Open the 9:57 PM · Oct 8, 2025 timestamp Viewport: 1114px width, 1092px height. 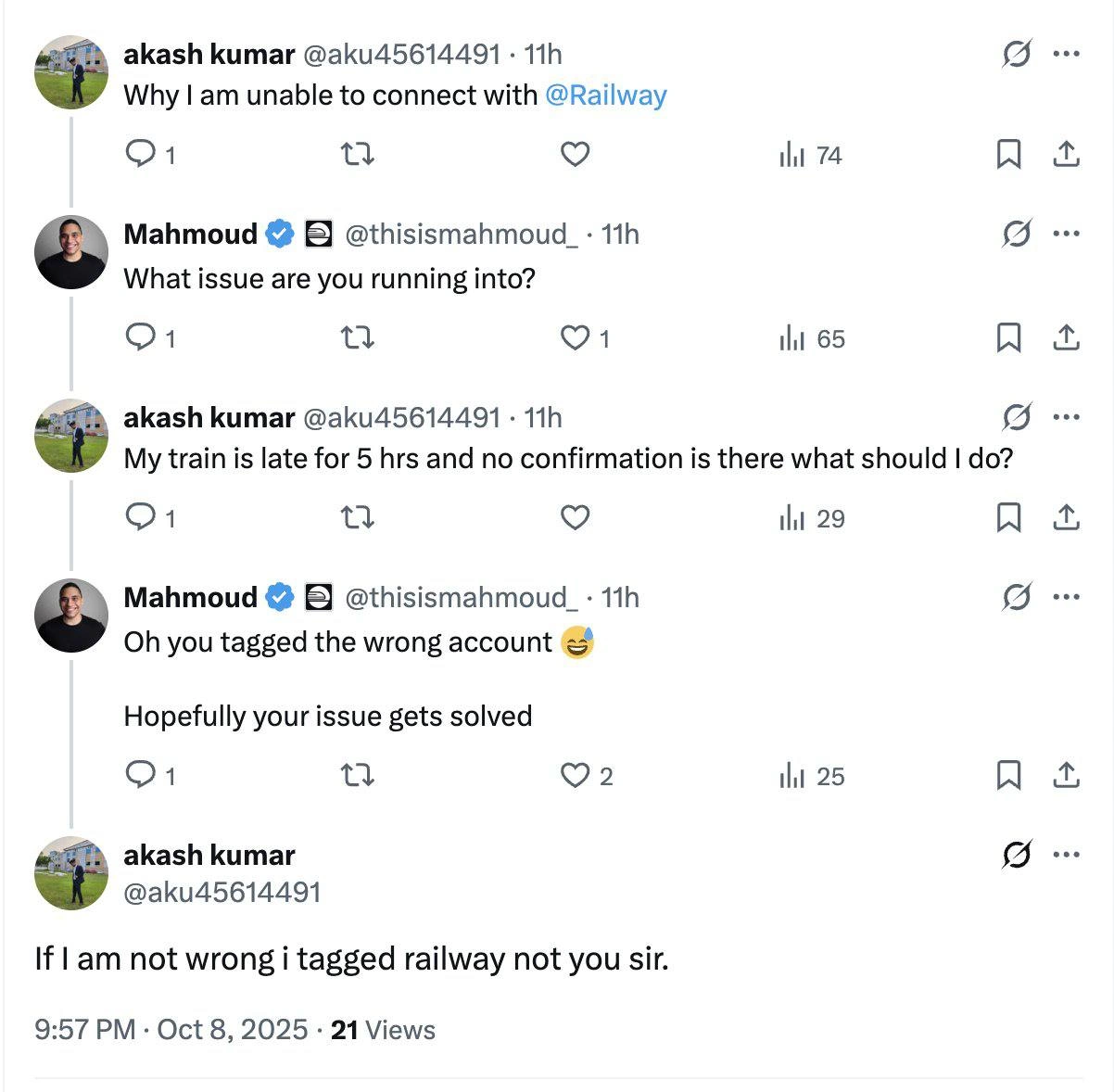pos(171,1029)
